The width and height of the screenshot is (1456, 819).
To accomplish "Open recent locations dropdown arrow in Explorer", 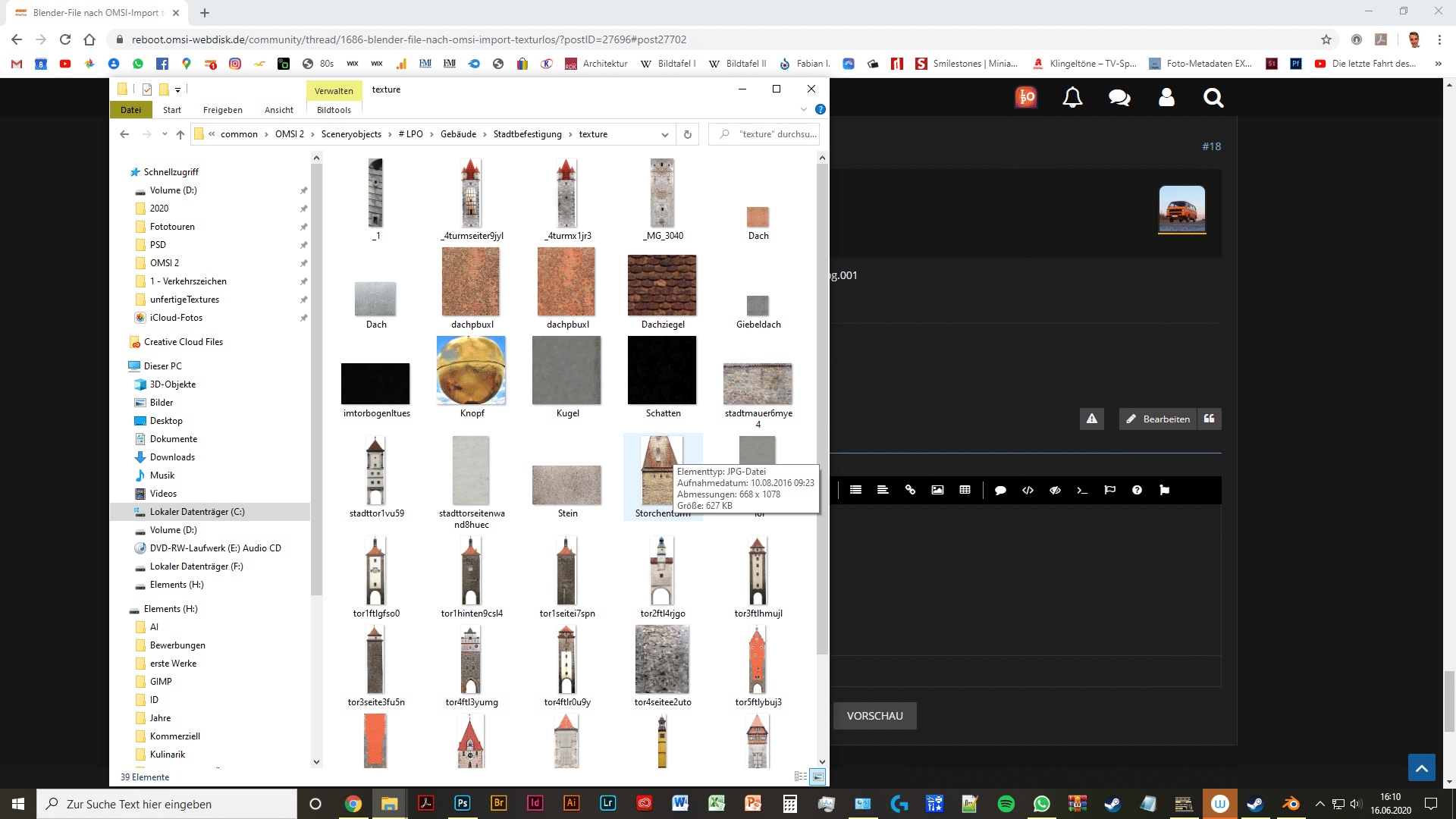I will pos(165,134).
